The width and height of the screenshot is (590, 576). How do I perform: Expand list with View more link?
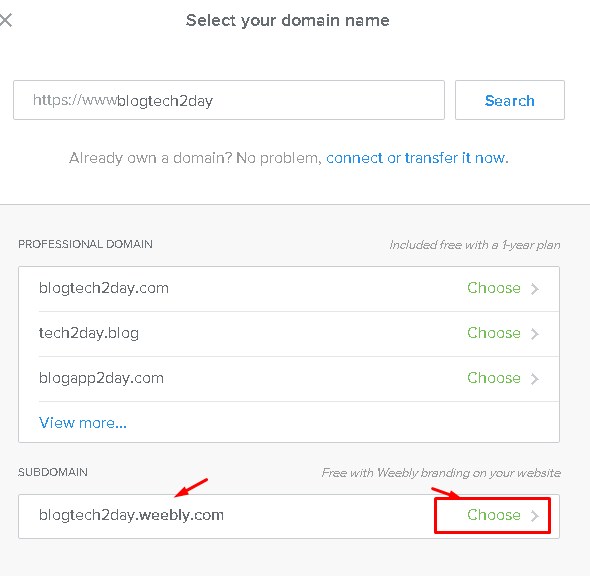[83, 423]
